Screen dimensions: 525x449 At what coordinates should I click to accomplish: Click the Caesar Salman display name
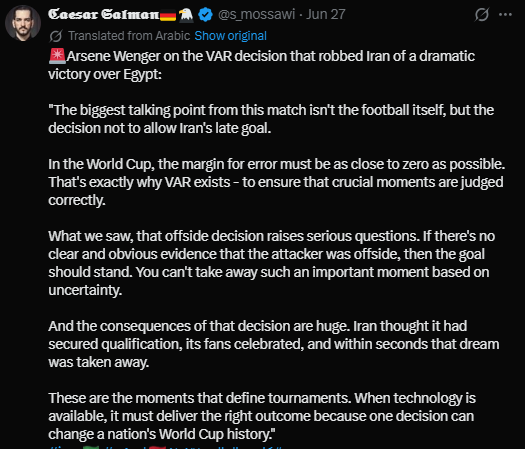[x=103, y=14]
